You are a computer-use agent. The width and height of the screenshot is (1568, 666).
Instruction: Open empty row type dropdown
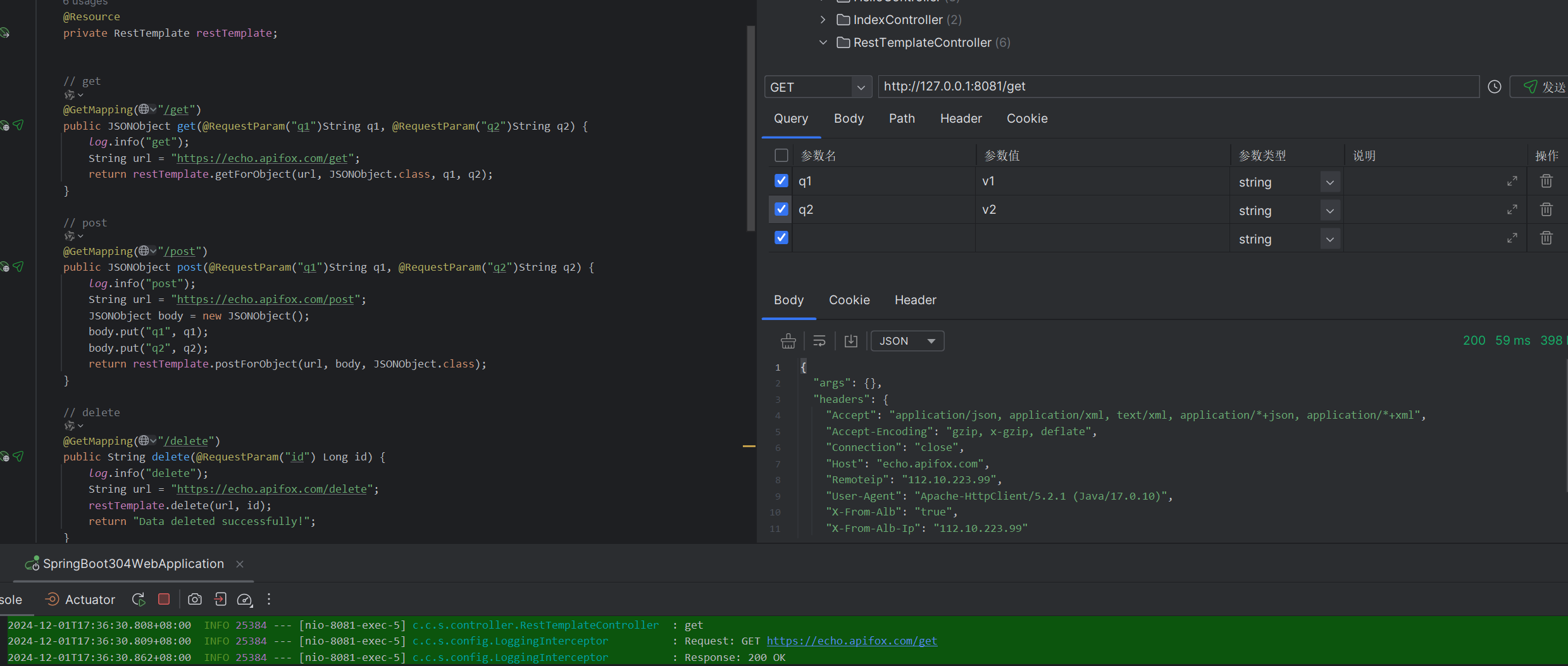tap(1330, 239)
